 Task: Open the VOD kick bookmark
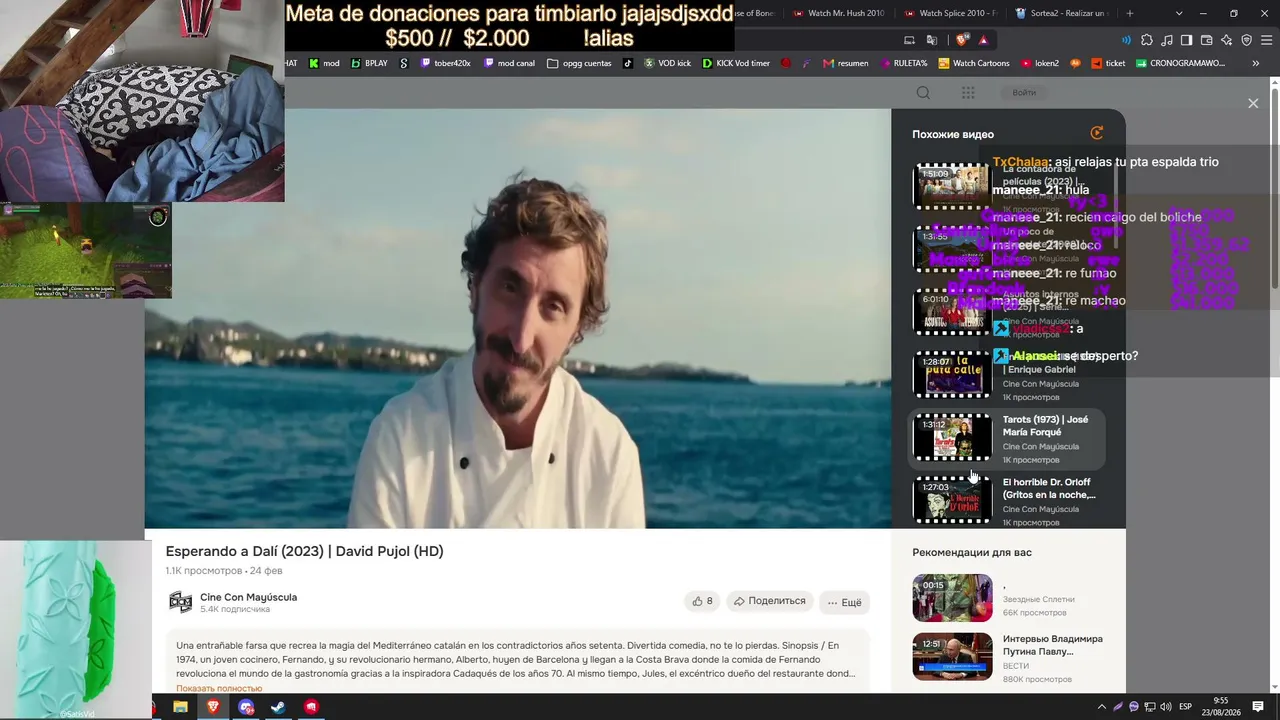pos(667,63)
